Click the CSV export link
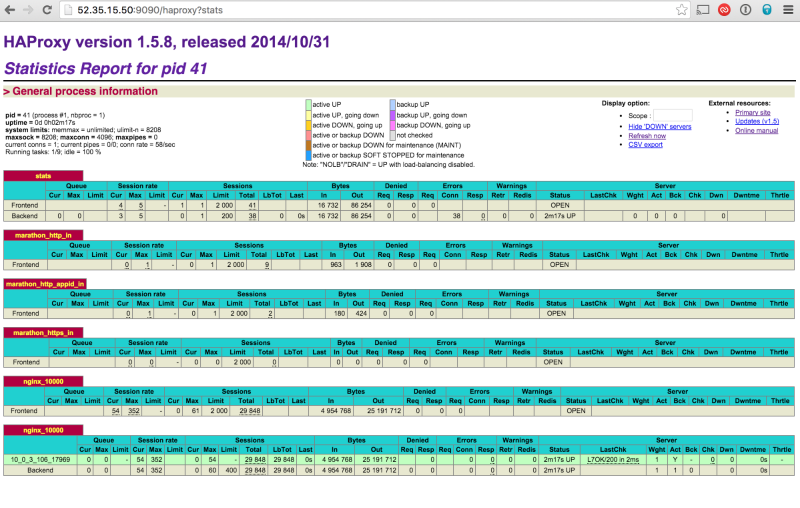The image size is (800, 508). pos(645,145)
